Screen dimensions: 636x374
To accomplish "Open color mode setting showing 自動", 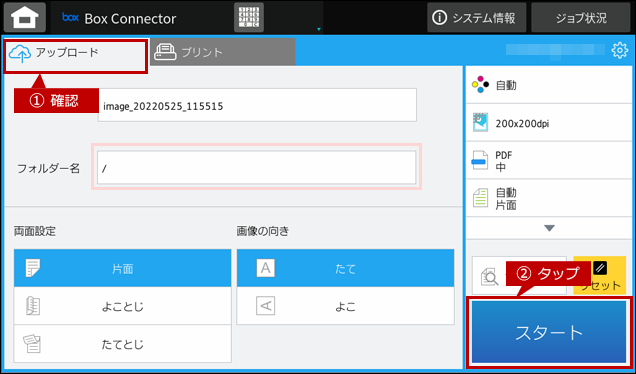I will [549, 85].
